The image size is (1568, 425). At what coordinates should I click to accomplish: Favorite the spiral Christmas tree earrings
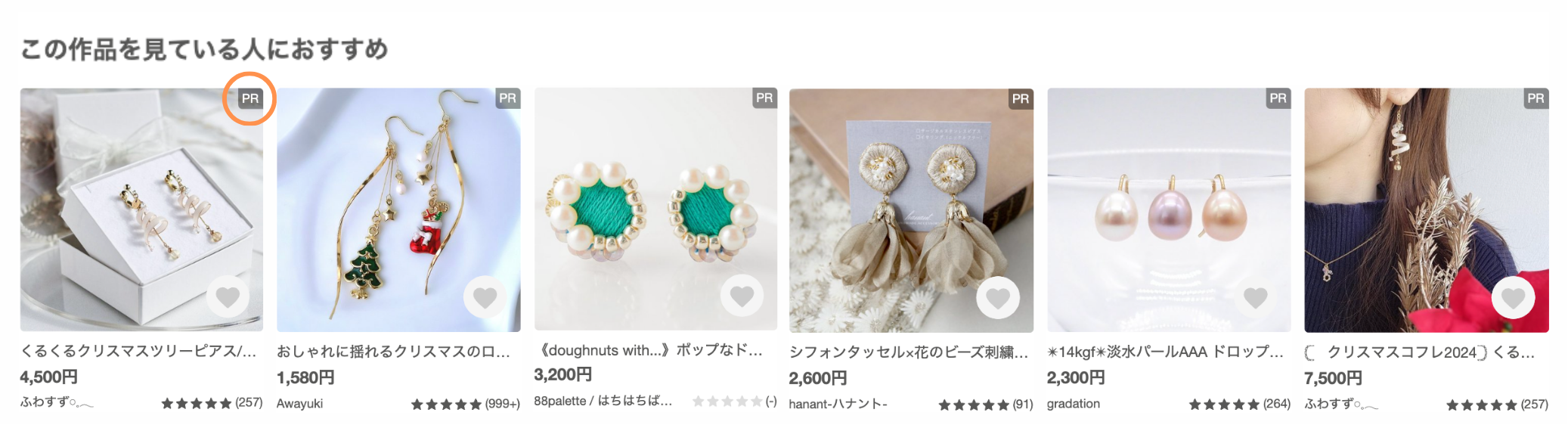tap(228, 298)
